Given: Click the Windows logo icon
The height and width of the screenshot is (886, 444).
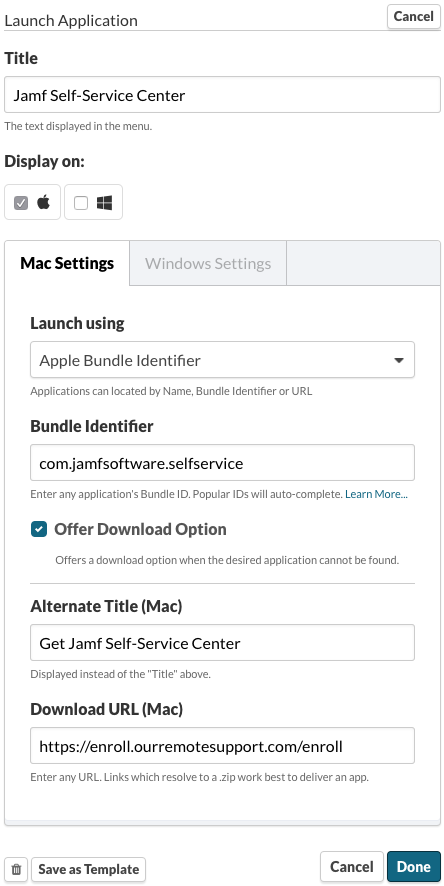Looking at the screenshot, I should pos(104,202).
